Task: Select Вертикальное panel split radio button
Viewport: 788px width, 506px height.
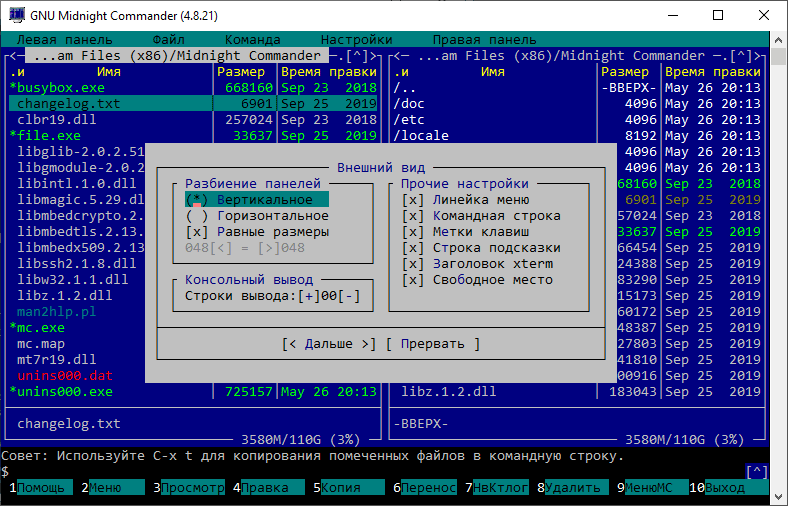Action: click(257, 199)
